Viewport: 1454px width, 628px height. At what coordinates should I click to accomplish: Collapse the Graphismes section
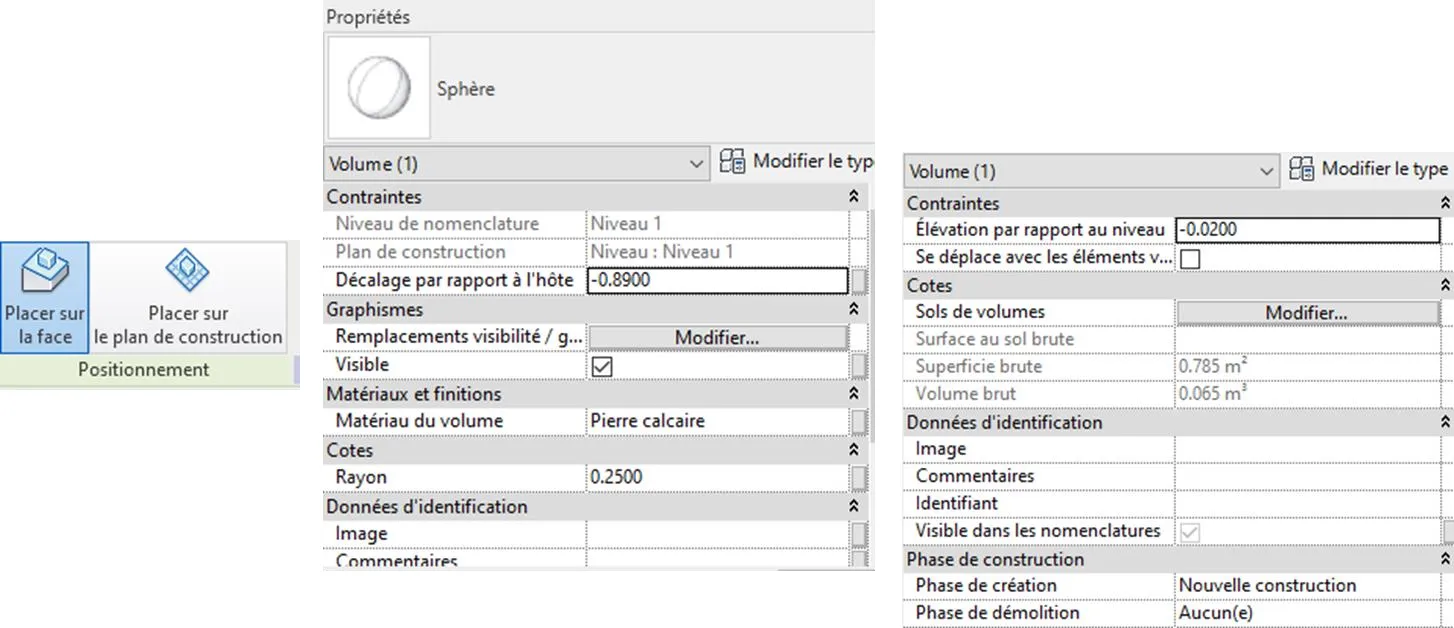(x=852, y=309)
